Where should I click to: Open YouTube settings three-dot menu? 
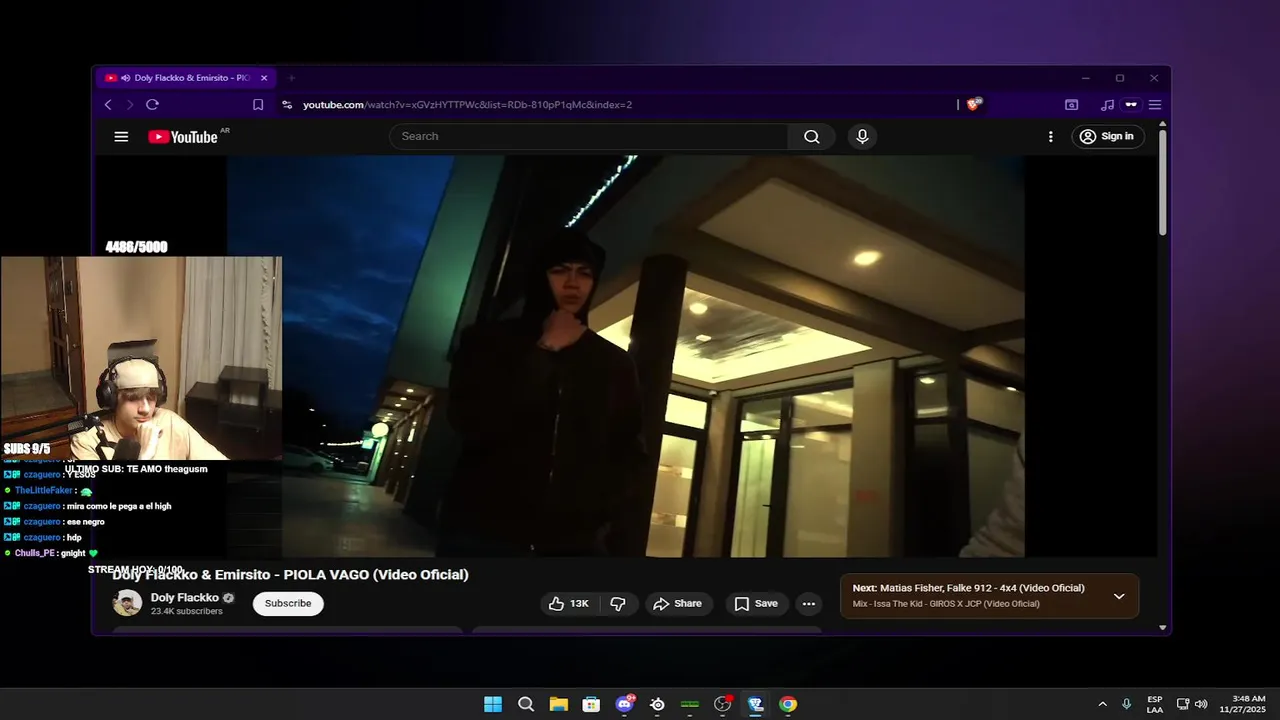[x=1050, y=137]
